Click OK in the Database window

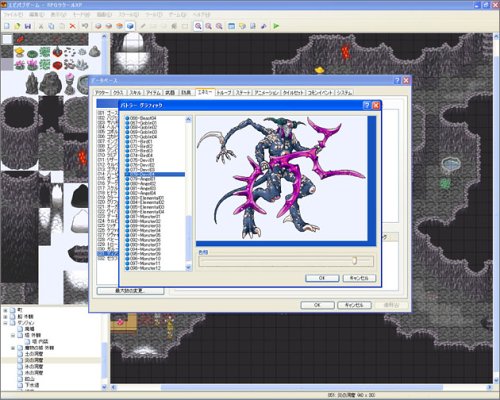pyautogui.click(x=317, y=305)
